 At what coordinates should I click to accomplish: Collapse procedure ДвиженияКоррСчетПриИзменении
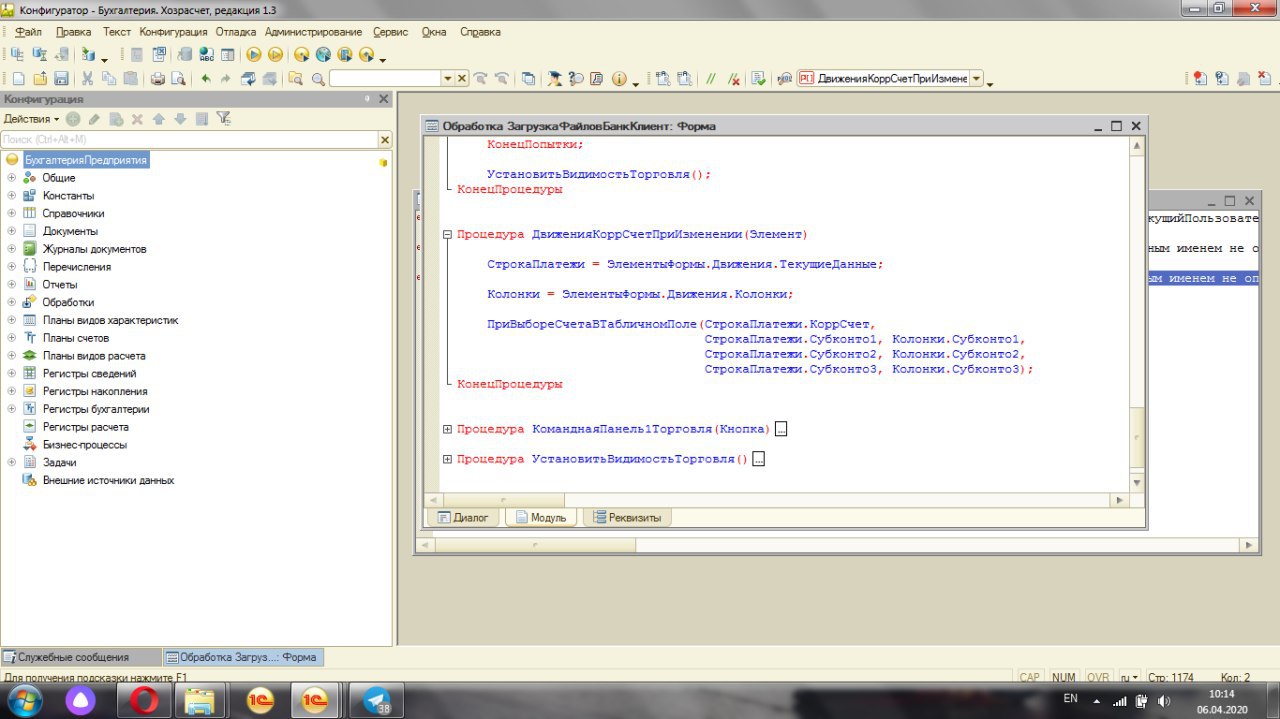(x=447, y=235)
